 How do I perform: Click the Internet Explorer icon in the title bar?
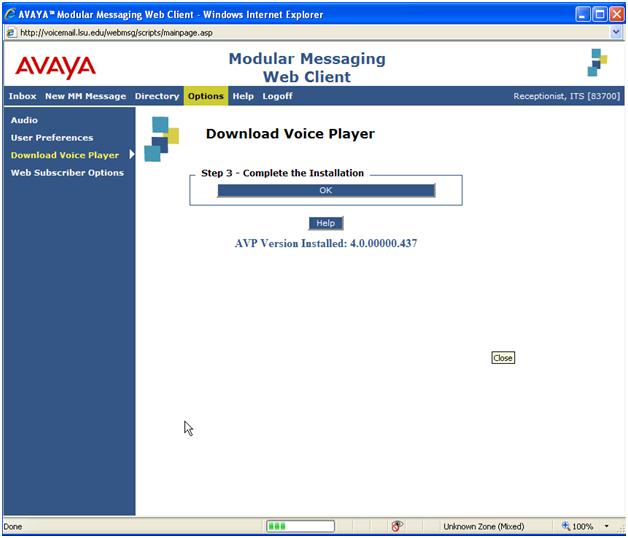[x=10, y=14]
